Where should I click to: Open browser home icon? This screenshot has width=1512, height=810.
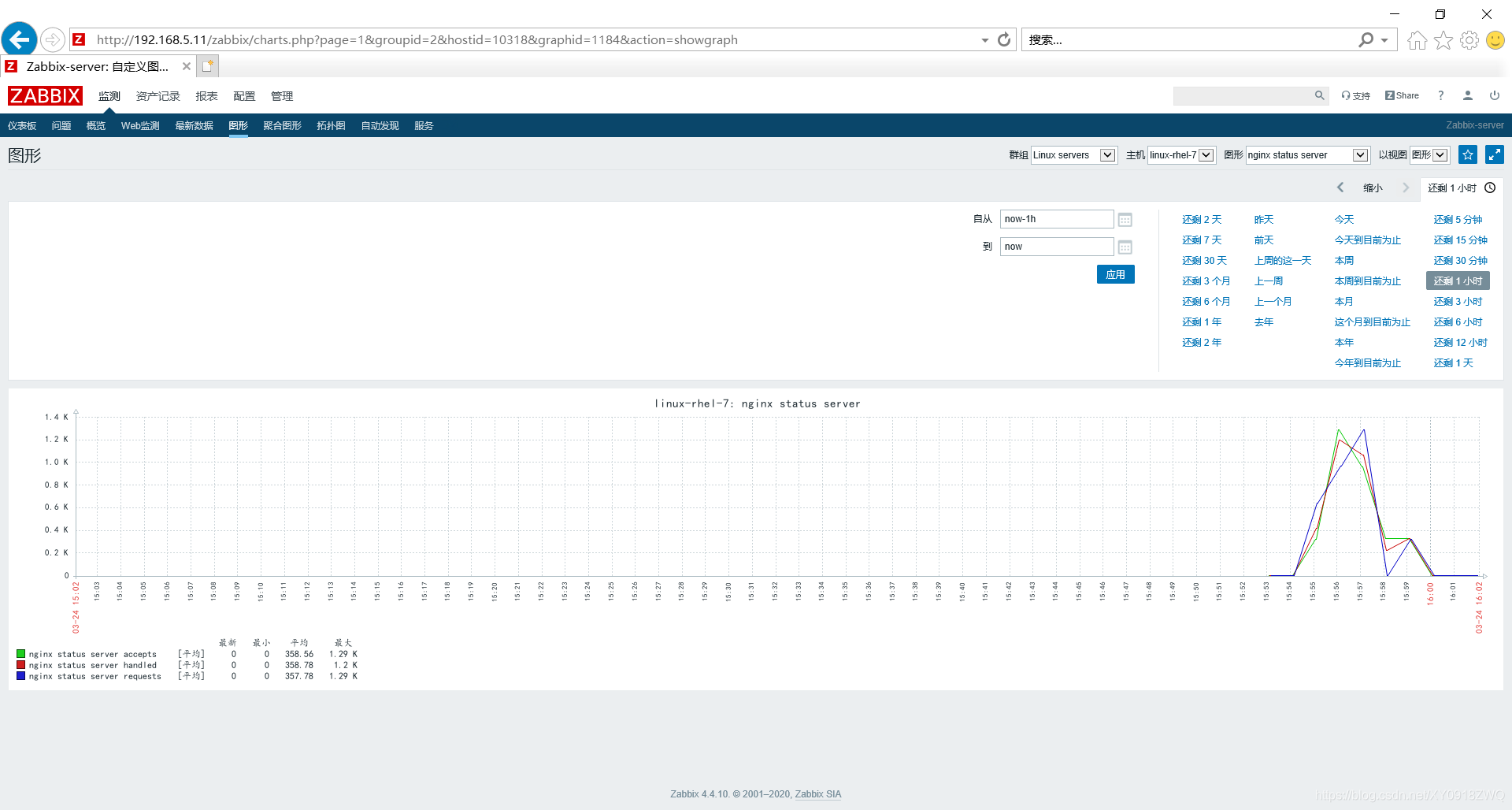(1417, 40)
